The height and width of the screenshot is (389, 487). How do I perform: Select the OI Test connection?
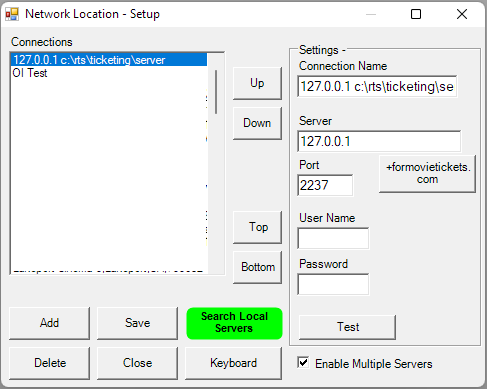coord(109,73)
